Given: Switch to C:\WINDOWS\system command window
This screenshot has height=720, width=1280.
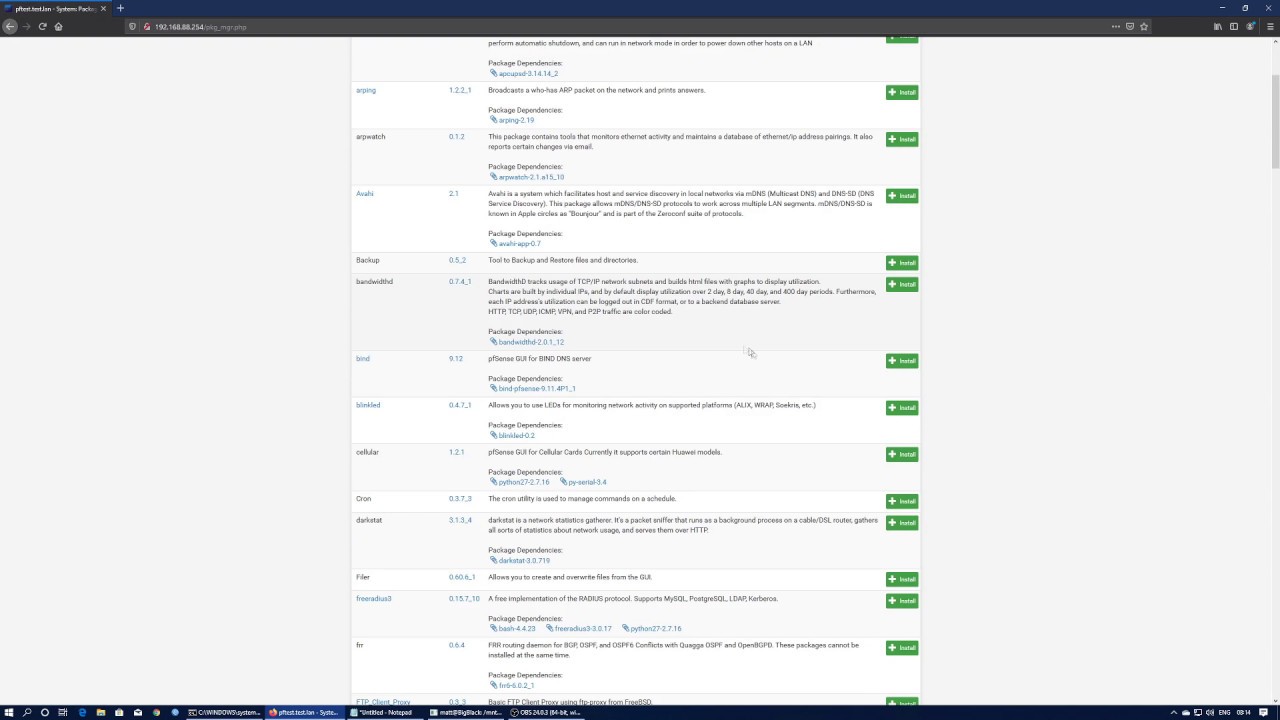Looking at the screenshot, I should (225, 712).
